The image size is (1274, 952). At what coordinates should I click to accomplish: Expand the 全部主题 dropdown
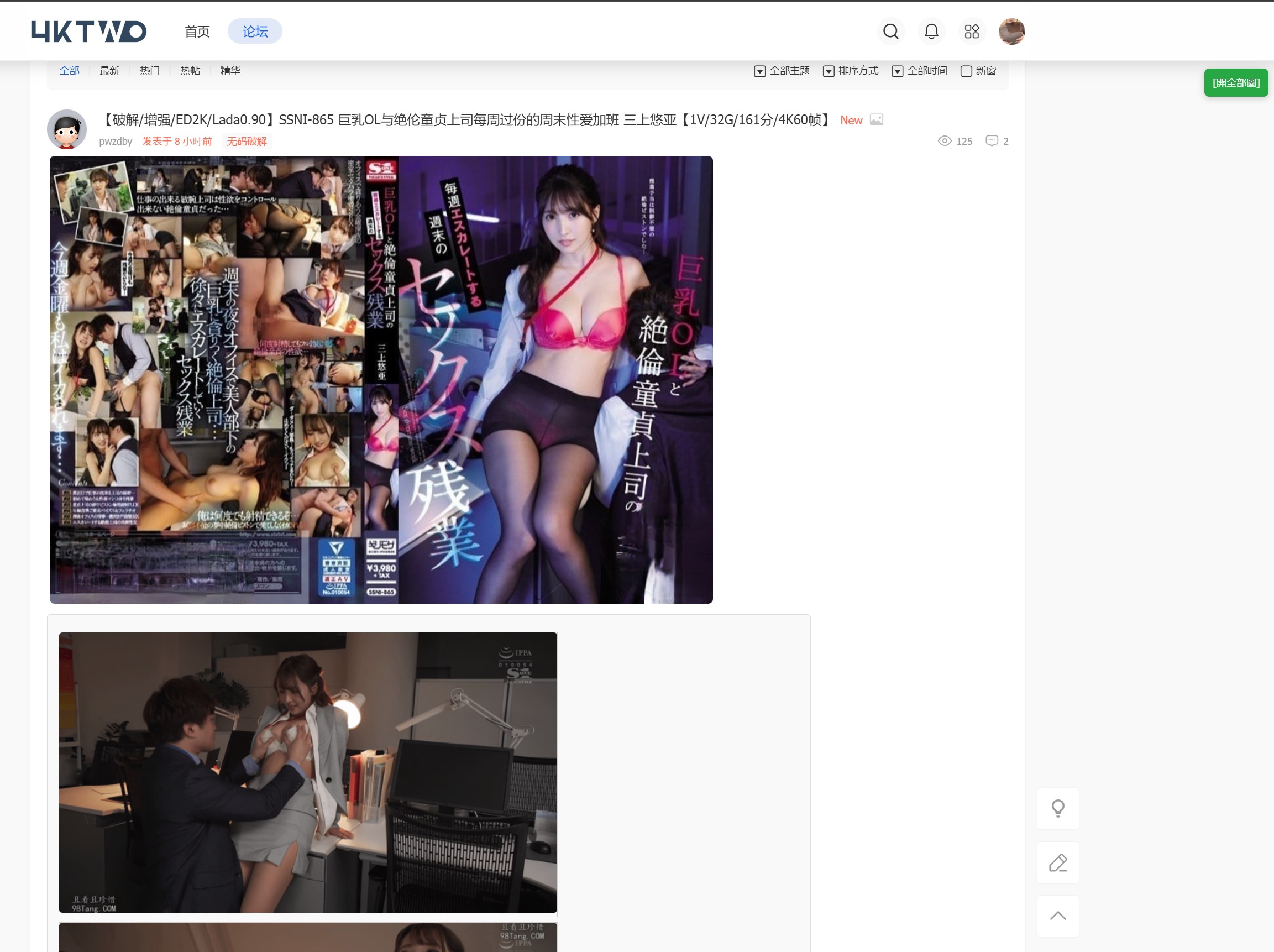tap(782, 71)
